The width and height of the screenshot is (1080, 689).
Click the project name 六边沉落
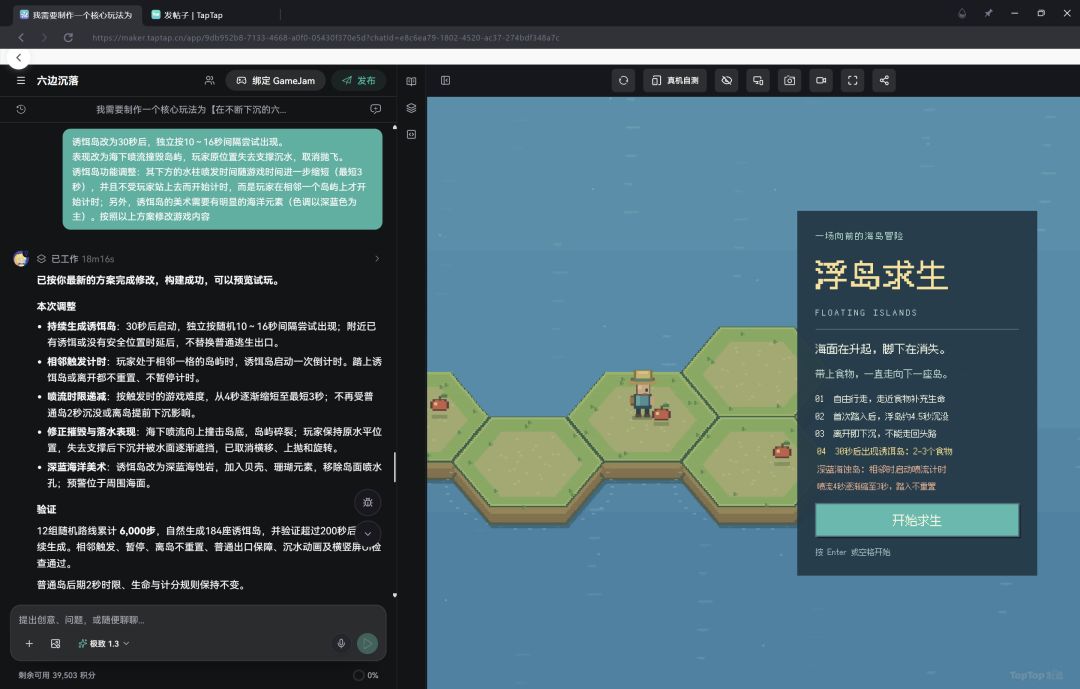pos(57,81)
